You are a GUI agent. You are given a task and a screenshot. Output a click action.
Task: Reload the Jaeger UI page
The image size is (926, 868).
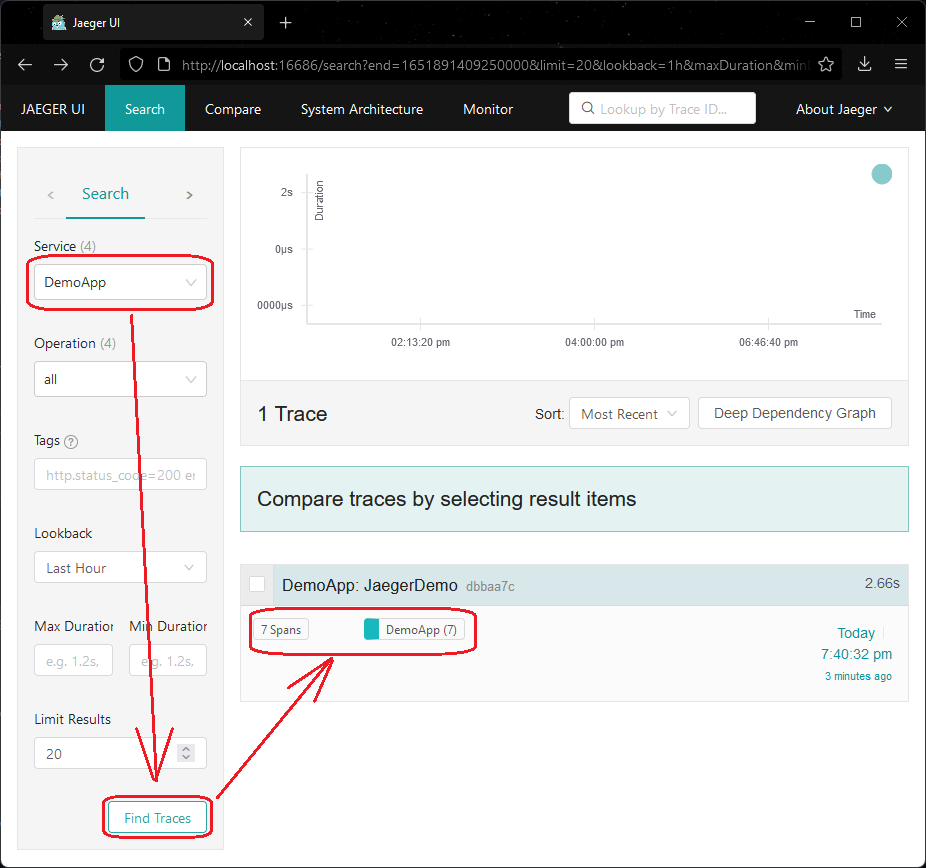(97, 64)
